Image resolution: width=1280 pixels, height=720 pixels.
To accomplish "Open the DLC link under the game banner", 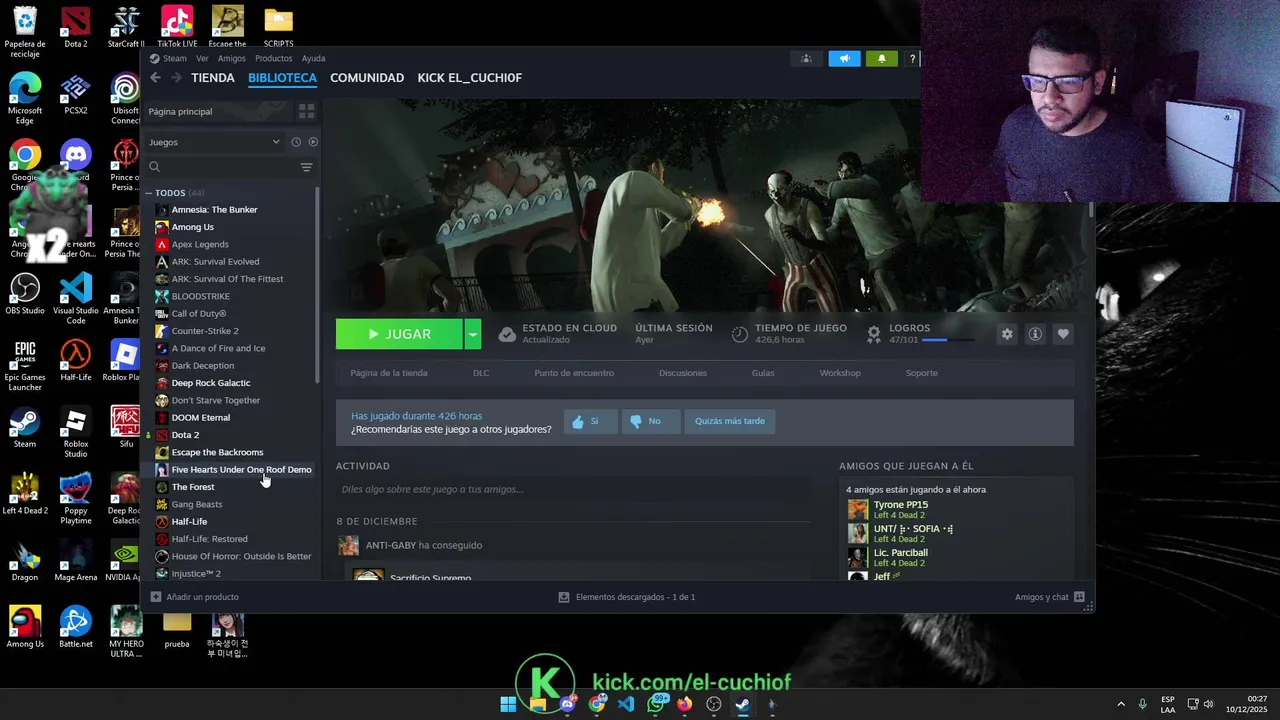I will pos(481,373).
